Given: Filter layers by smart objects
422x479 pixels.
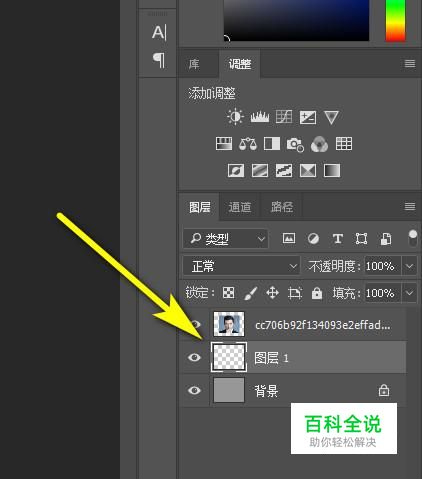Looking at the screenshot, I should pos(386,239).
